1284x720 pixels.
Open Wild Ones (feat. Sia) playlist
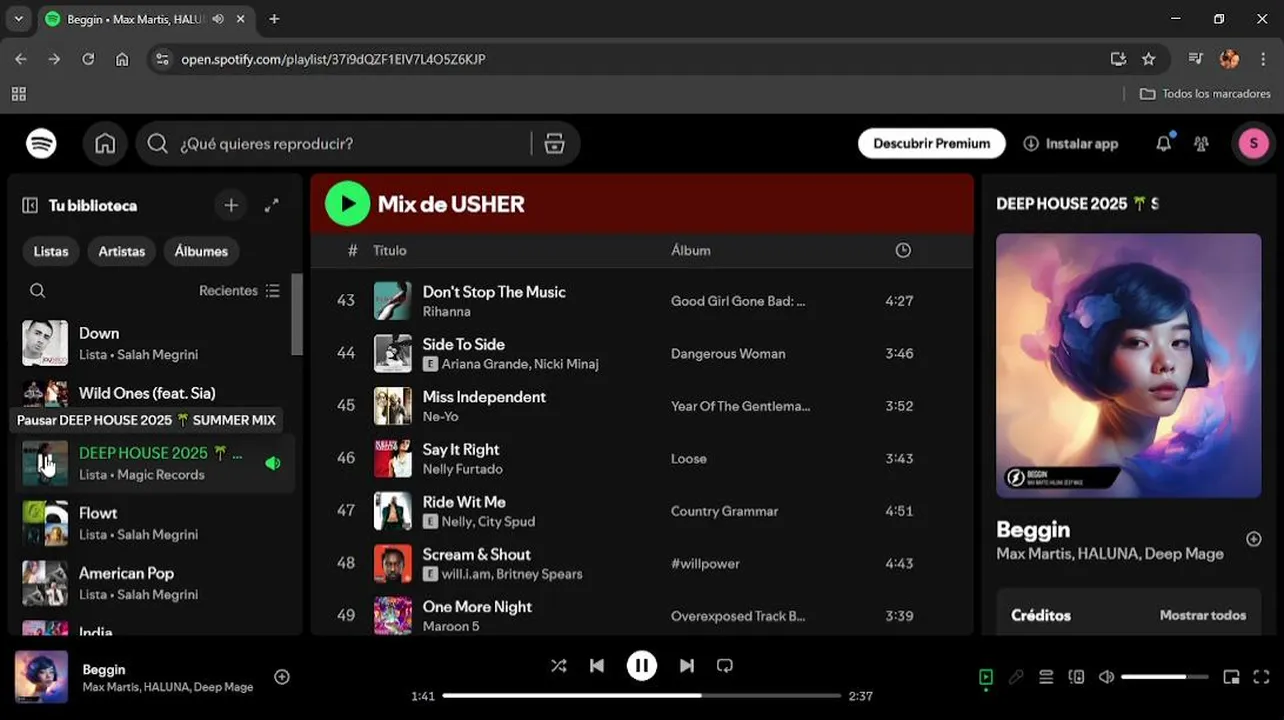(155, 393)
